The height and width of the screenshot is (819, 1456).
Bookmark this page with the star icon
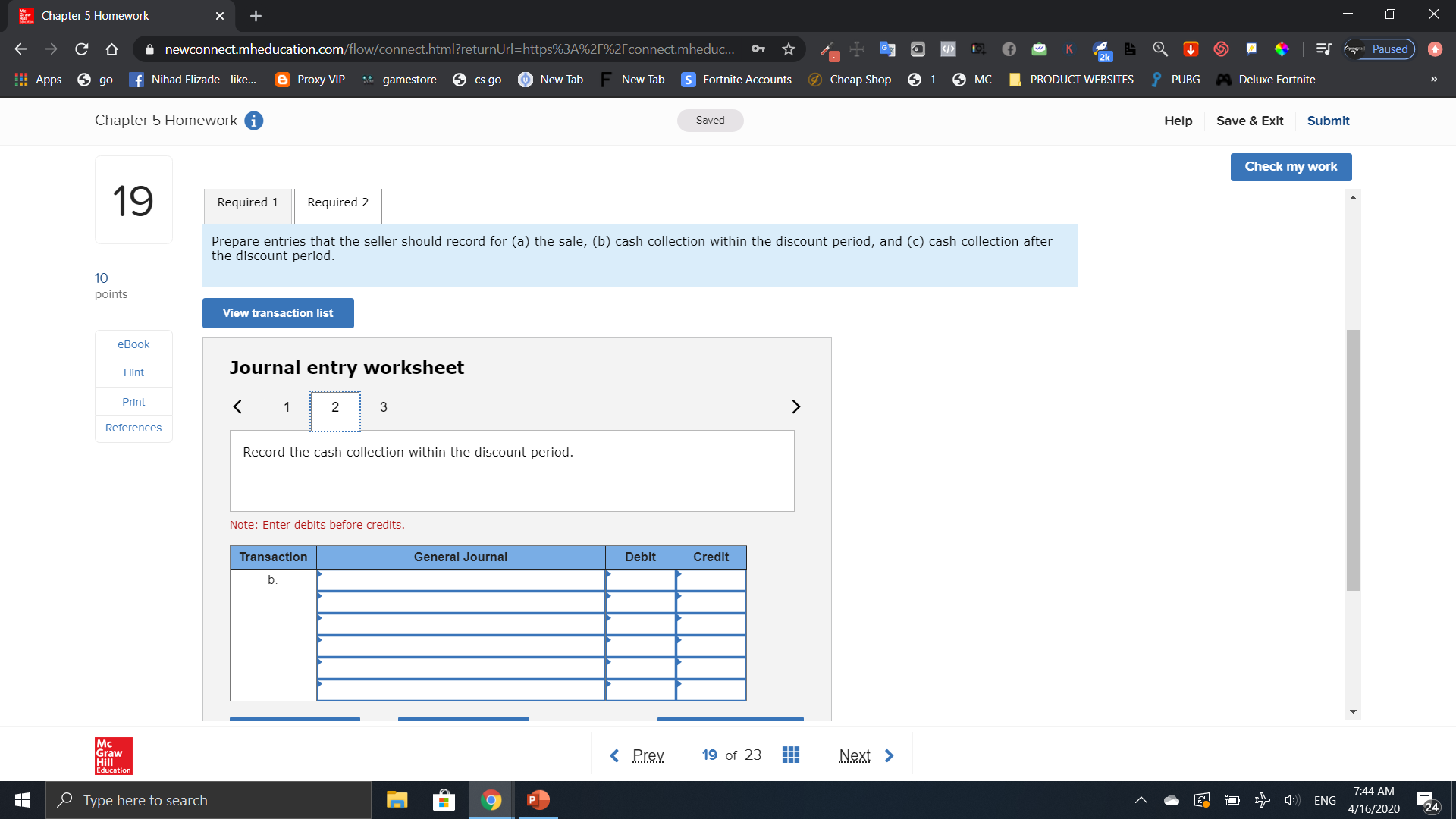(x=789, y=49)
